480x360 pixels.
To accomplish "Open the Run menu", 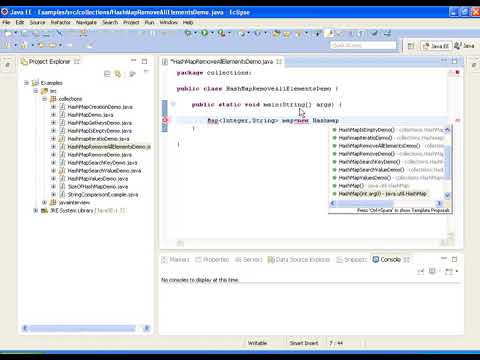I will pos(149,22).
